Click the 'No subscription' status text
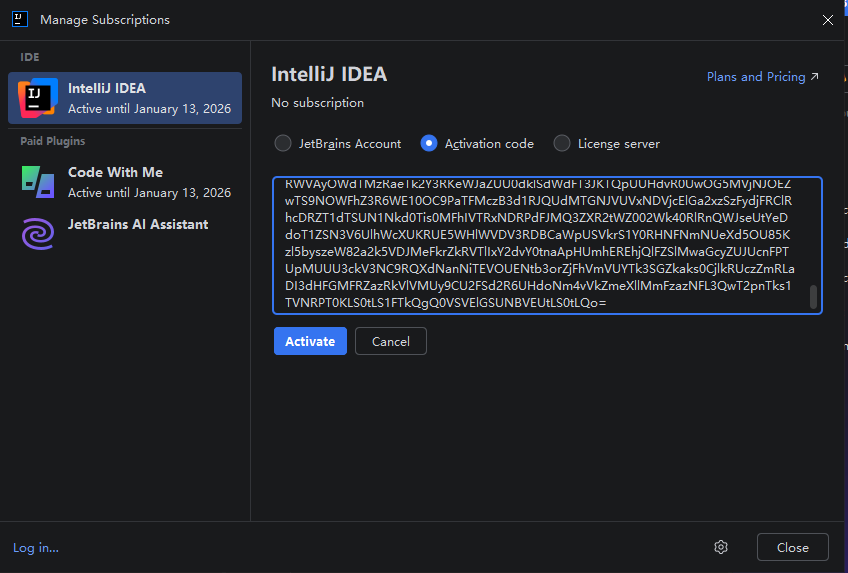Screen dimensions: 848x573 tap(317, 103)
